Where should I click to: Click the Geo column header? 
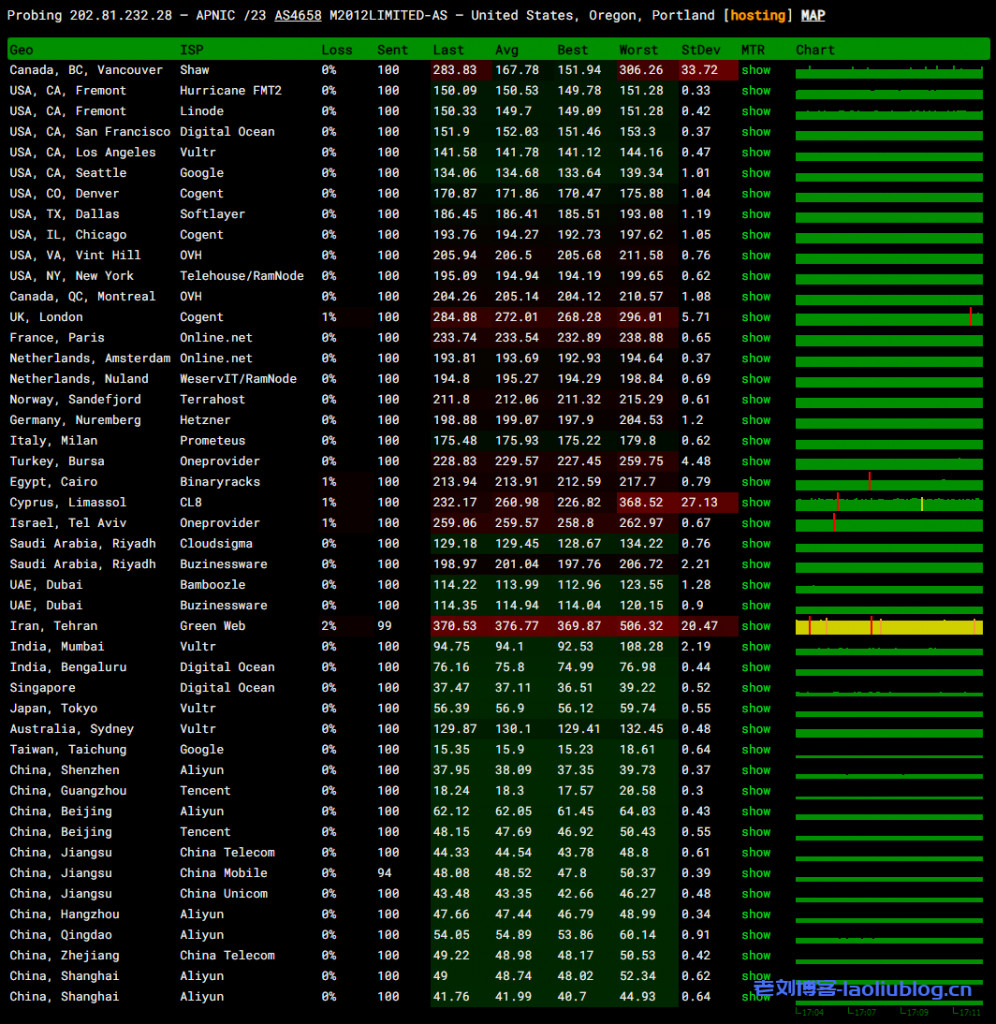tap(21, 50)
